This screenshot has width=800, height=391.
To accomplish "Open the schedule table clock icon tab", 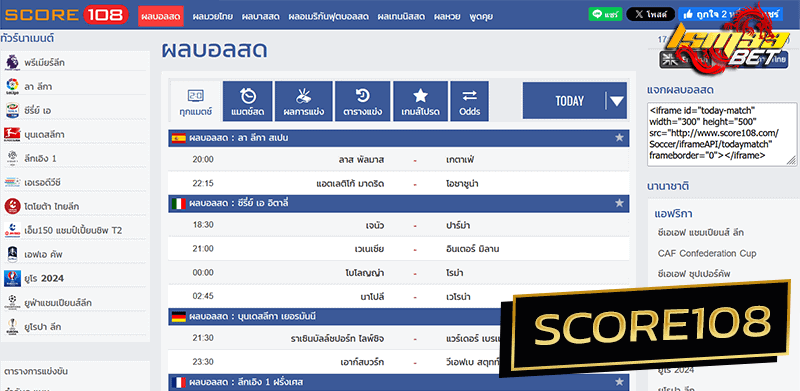I will (363, 101).
